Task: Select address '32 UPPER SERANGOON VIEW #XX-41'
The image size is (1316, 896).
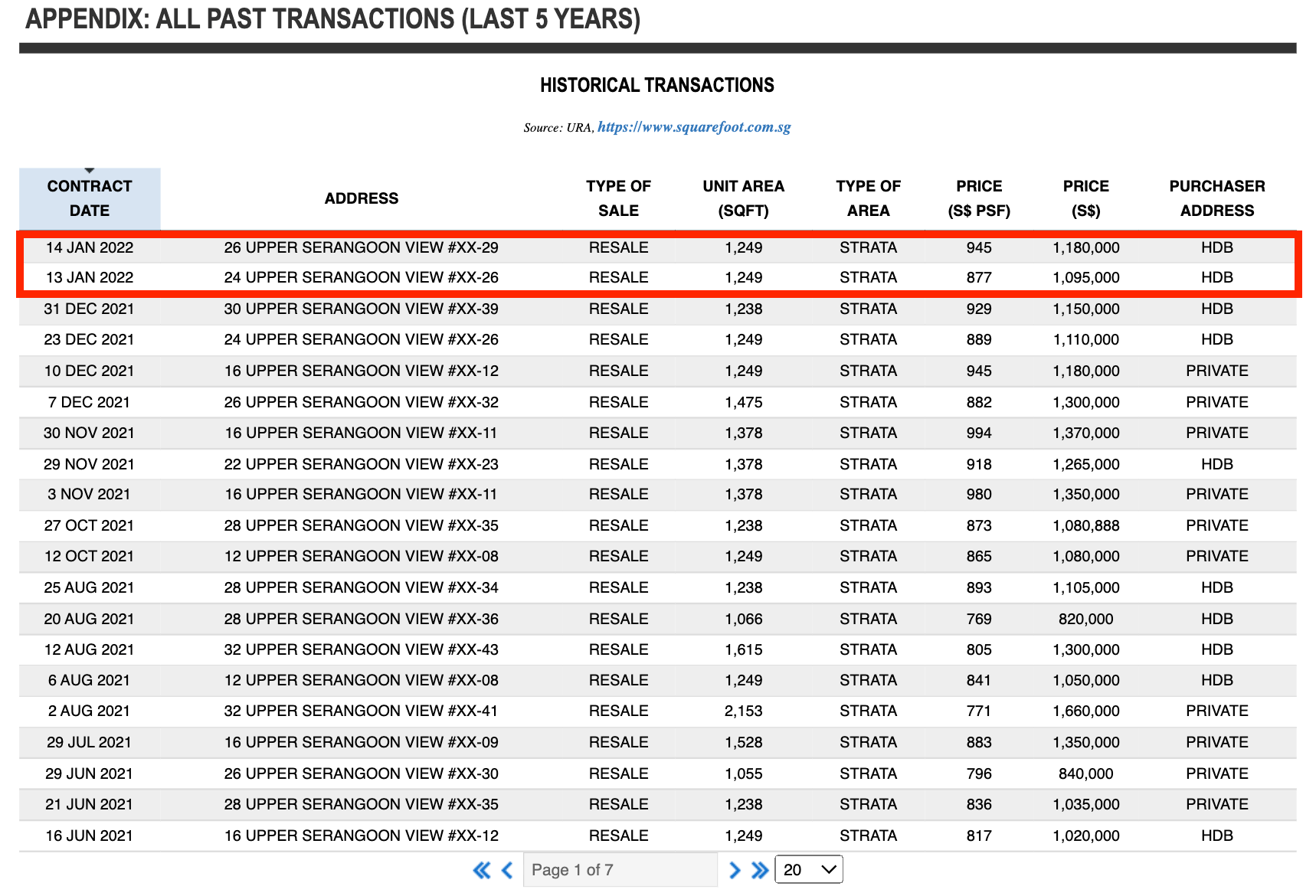Action: [x=362, y=711]
